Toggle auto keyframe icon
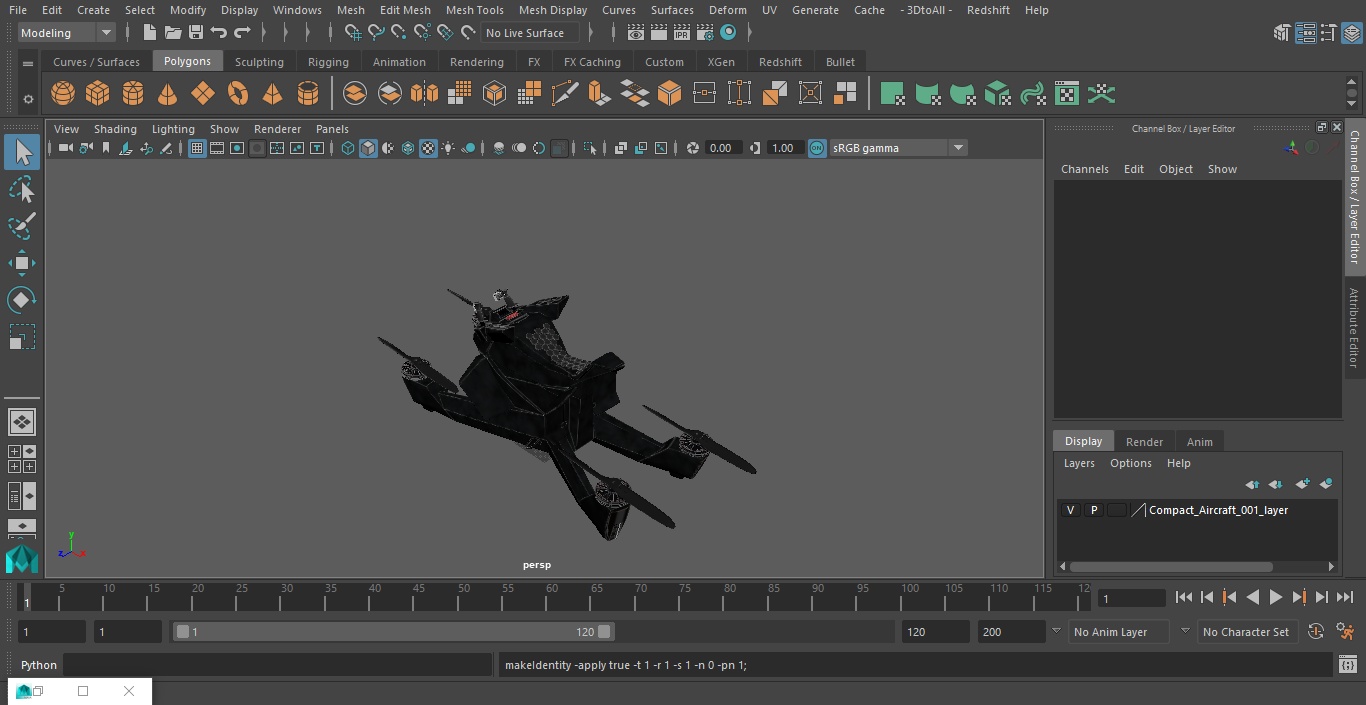Screen dimensions: 1366x705 tap(1316, 632)
